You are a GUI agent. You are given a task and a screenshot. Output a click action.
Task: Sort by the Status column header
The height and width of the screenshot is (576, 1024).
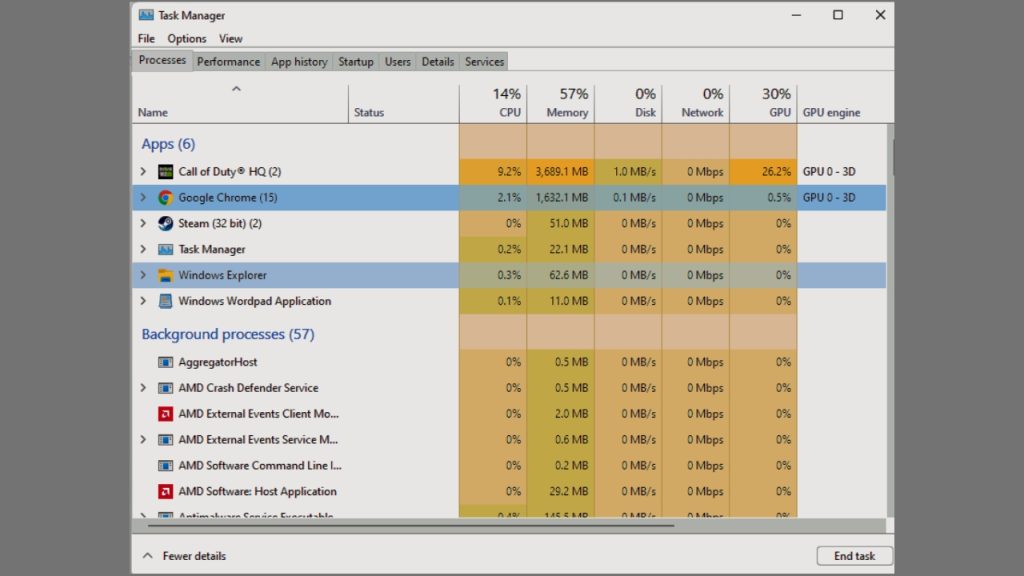click(x=404, y=104)
